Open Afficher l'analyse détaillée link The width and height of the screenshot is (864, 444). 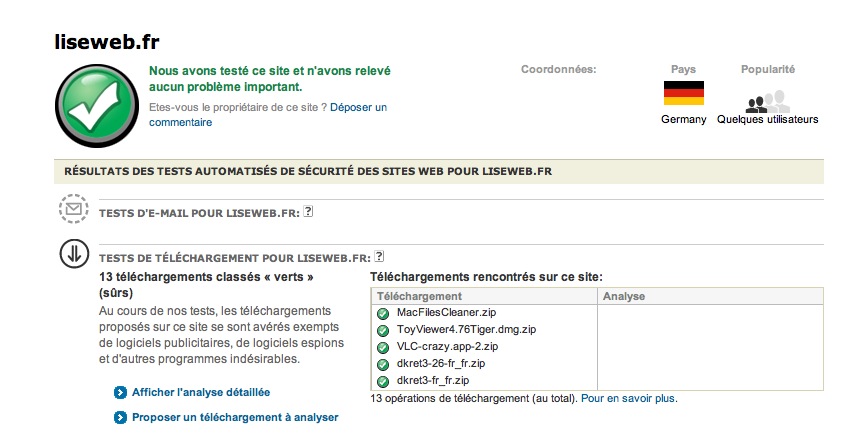coord(201,393)
